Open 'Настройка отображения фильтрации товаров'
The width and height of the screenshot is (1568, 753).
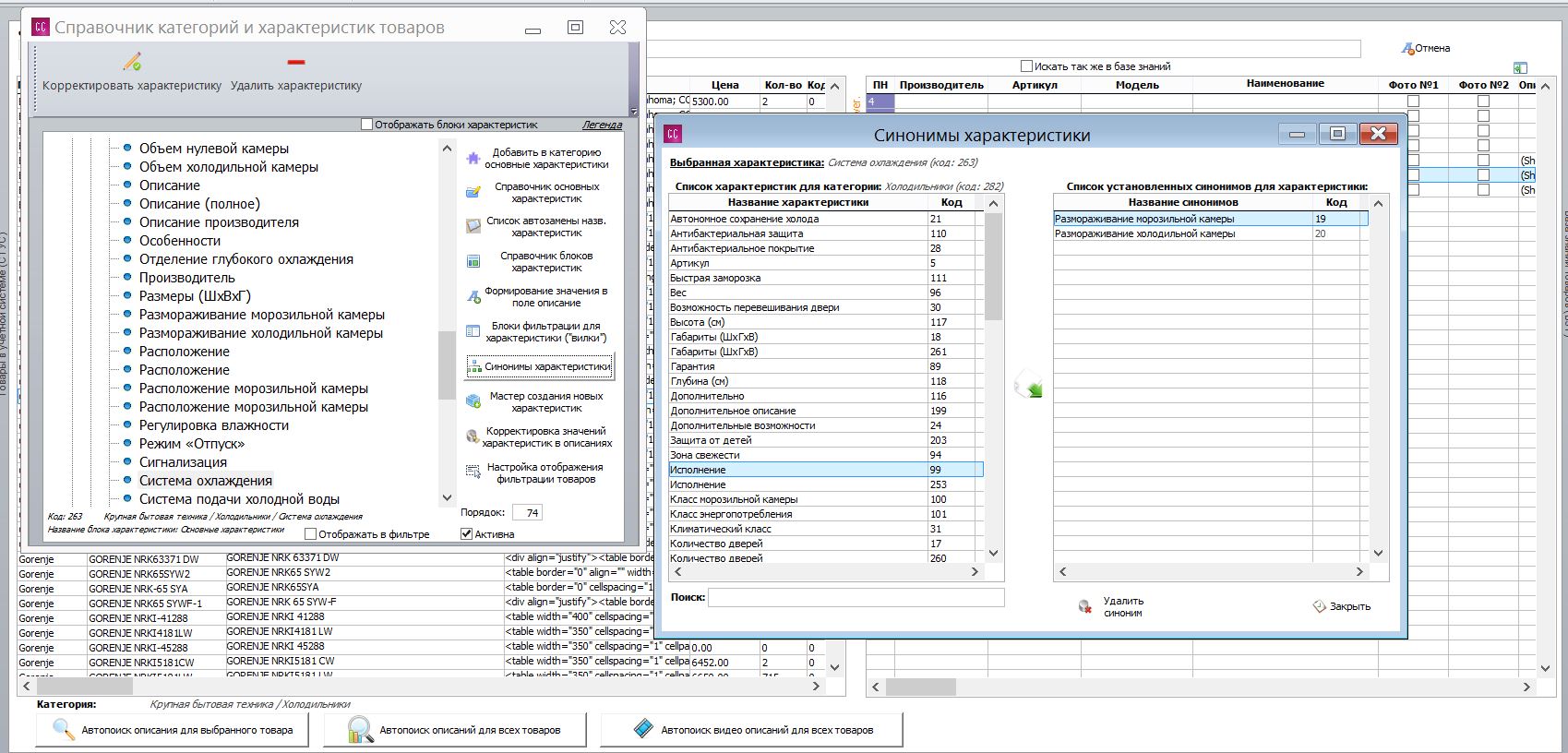[538, 473]
